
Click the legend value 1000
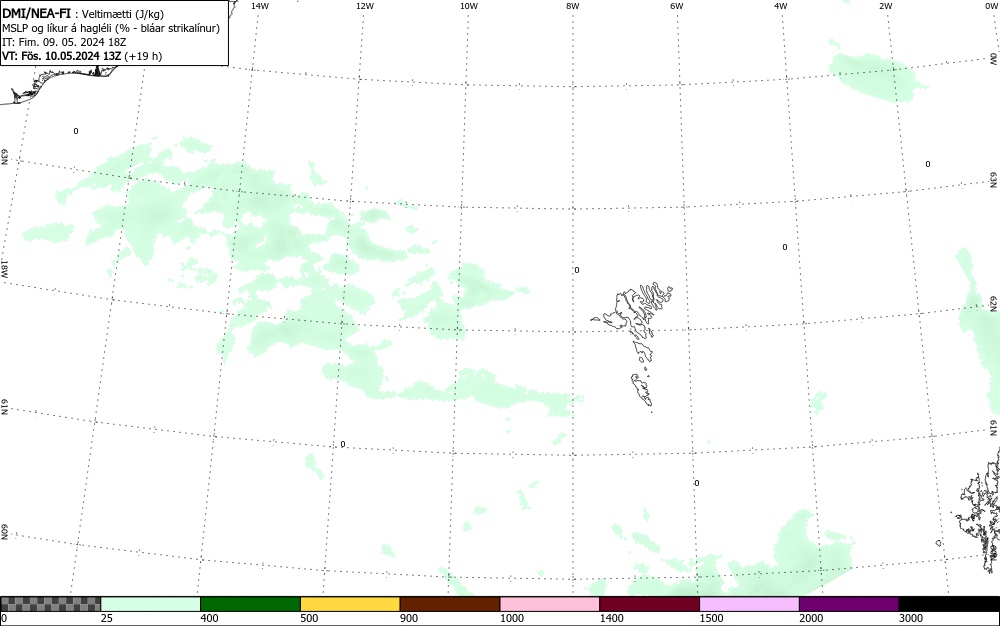pyautogui.click(x=511, y=618)
